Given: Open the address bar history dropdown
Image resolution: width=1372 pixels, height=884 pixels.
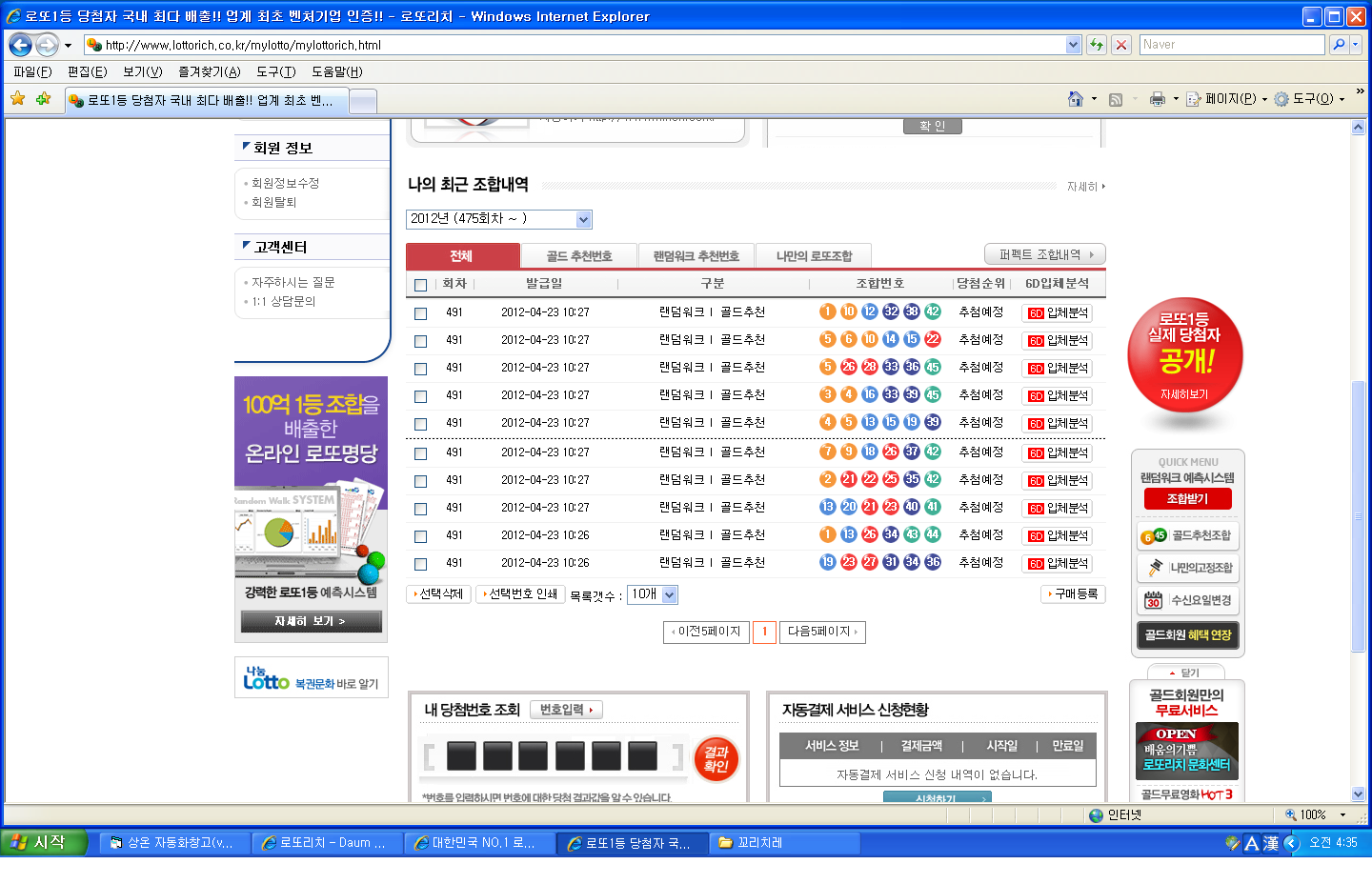Looking at the screenshot, I should (1073, 45).
